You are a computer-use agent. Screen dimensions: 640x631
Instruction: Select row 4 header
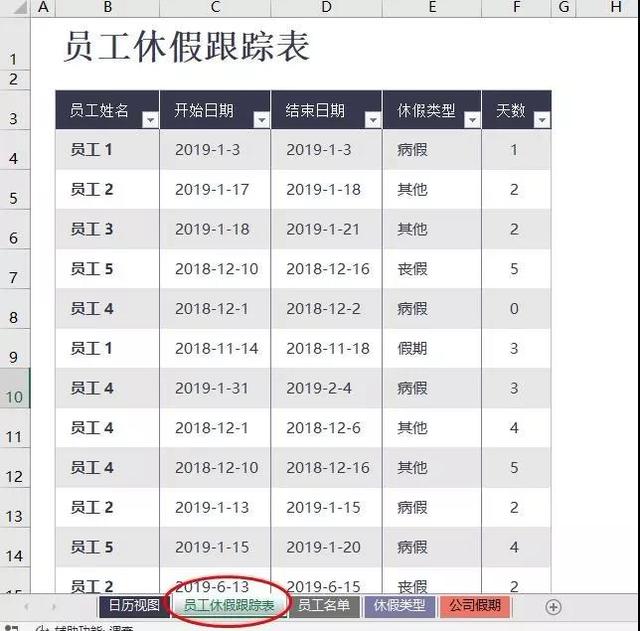pyautogui.click(x=15, y=150)
